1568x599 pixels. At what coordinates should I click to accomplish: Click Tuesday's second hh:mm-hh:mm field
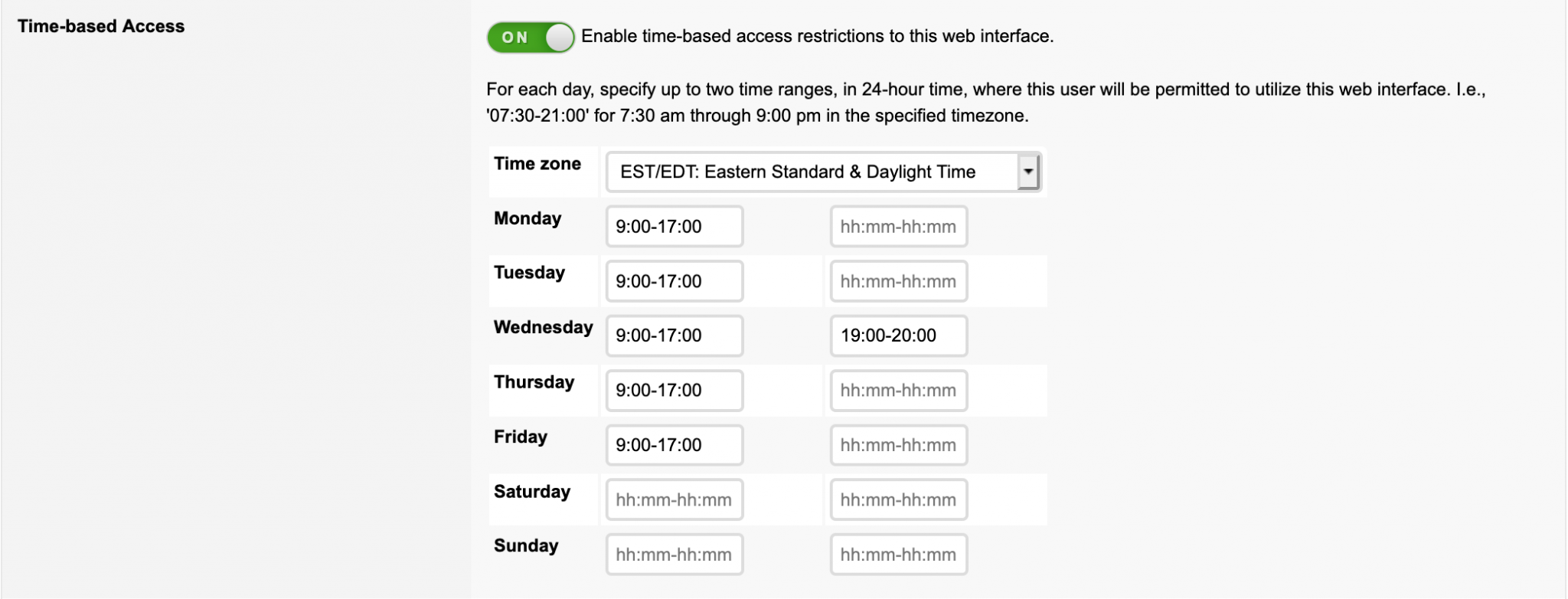click(897, 280)
